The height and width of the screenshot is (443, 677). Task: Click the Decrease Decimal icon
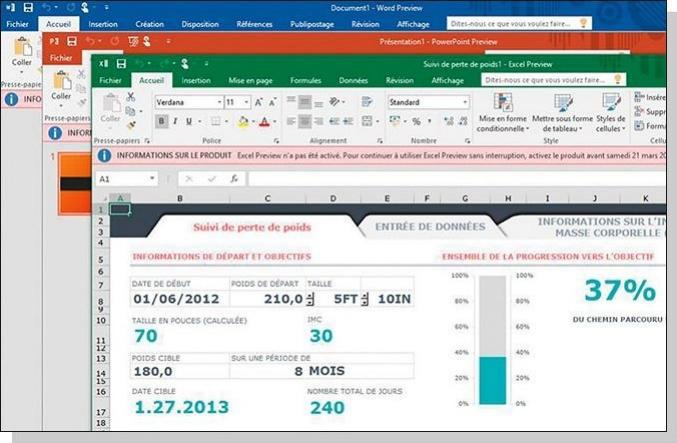click(x=463, y=121)
